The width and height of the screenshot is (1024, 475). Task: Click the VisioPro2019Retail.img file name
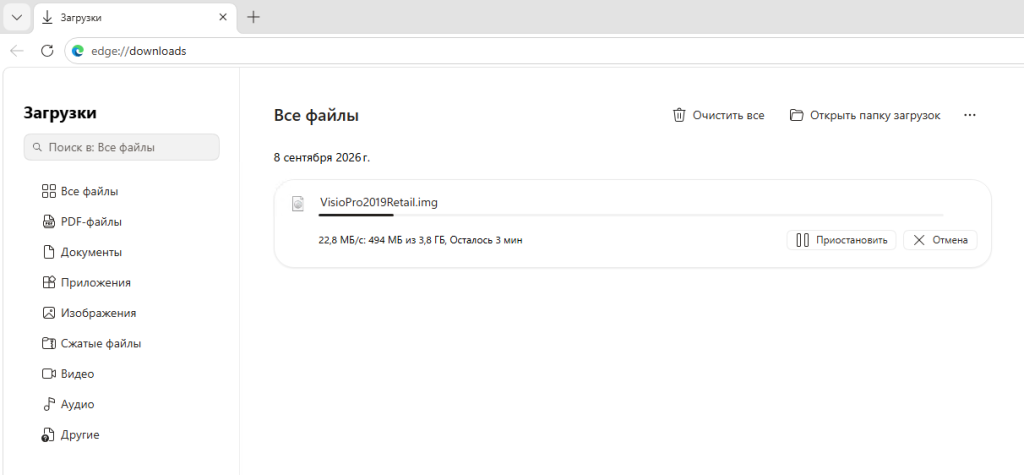379,203
